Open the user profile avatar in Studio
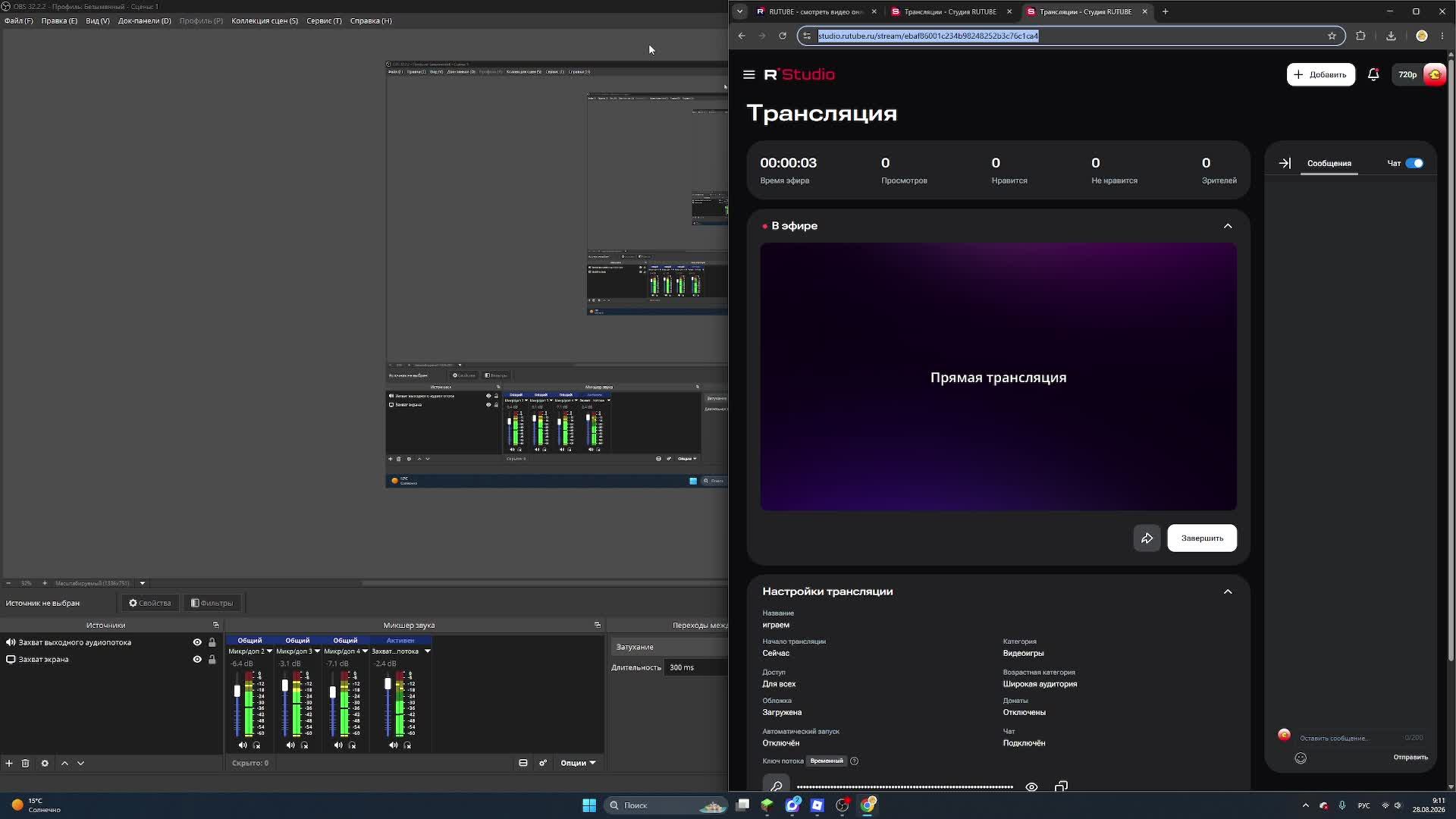The width and height of the screenshot is (1456, 819). click(x=1435, y=74)
